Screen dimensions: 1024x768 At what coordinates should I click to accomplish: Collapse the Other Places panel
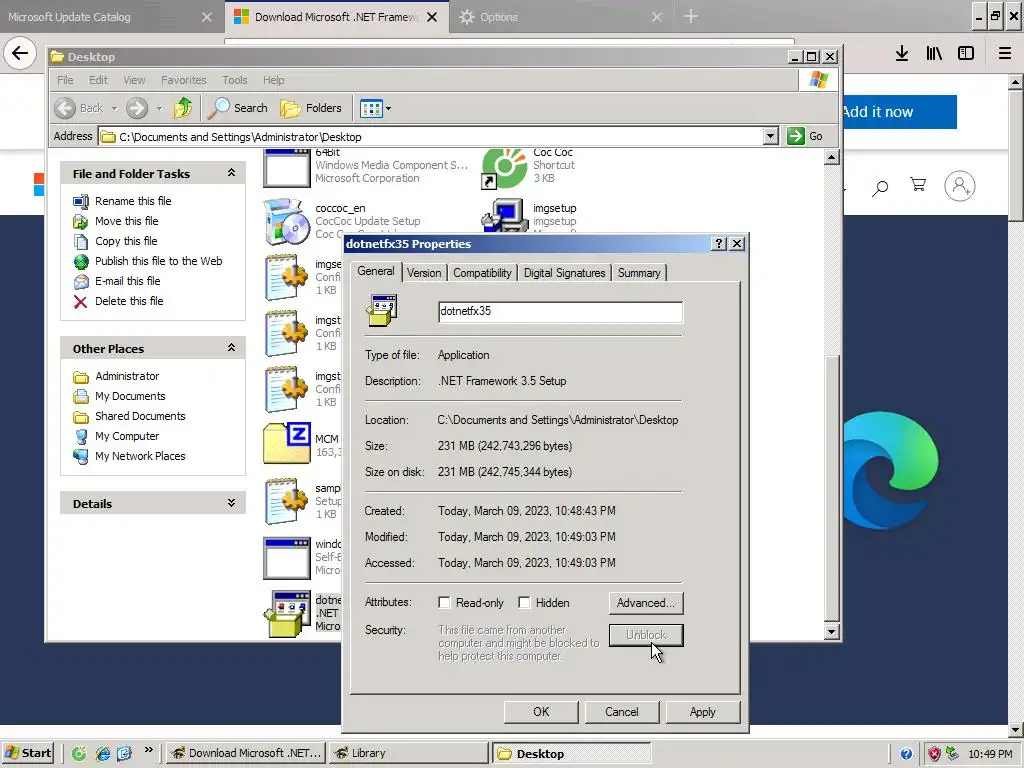[231, 348]
